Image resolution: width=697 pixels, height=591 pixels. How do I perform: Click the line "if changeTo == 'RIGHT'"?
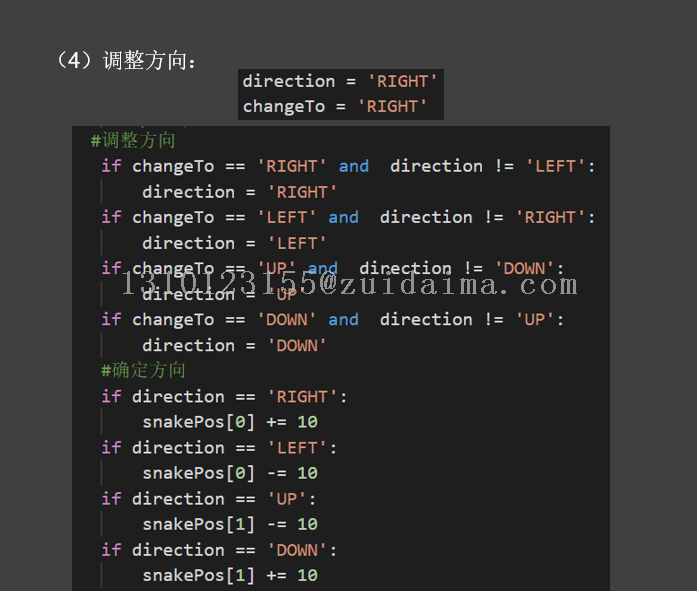[347, 166]
